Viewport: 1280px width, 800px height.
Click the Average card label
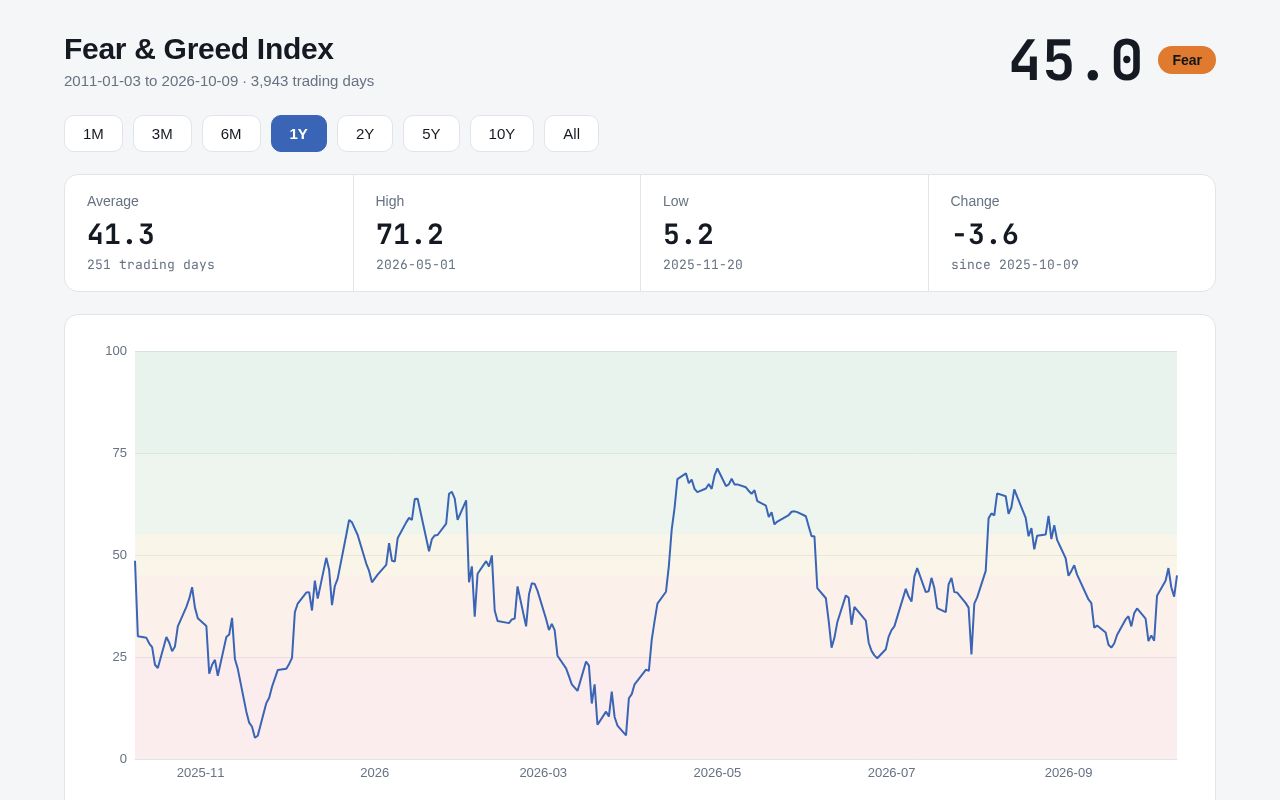point(113,201)
